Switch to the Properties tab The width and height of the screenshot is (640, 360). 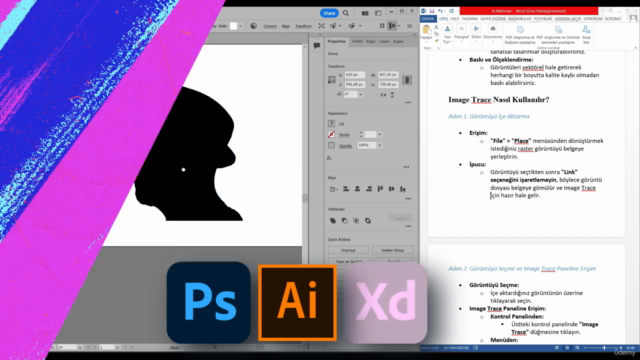pyautogui.click(x=337, y=41)
